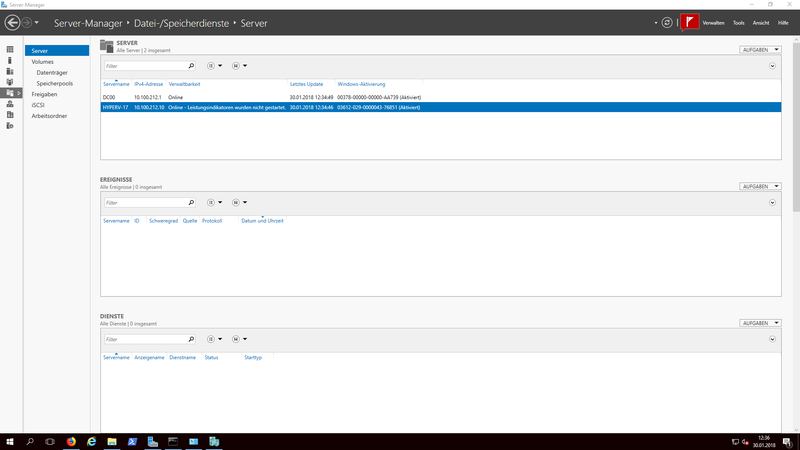The image size is (800, 450).
Task: Sort servers by IPv4-Adresse column
Action: [x=148, y=84]
